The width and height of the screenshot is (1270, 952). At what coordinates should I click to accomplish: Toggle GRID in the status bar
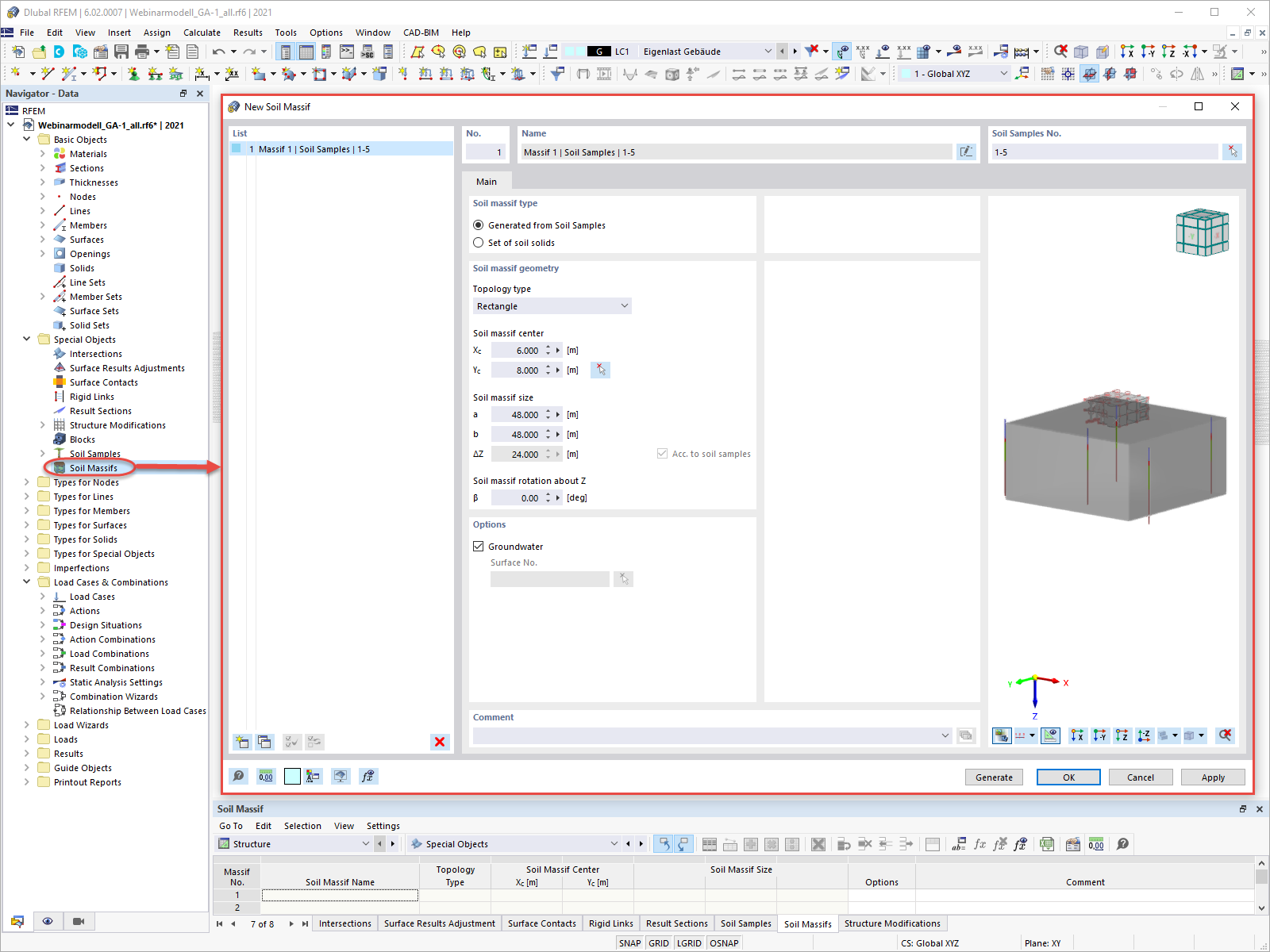[659, 943]
